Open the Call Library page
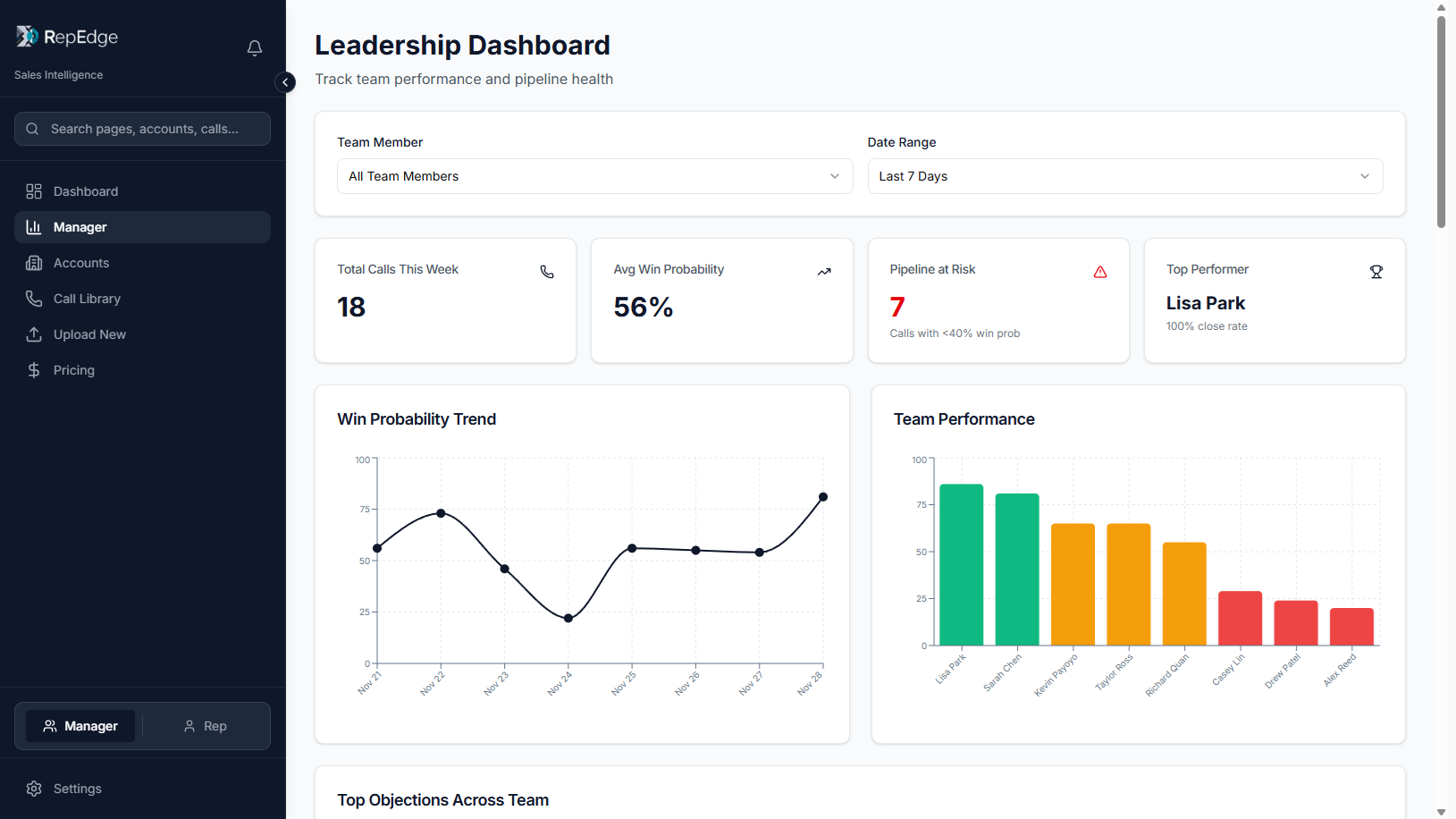 (86, 299)
